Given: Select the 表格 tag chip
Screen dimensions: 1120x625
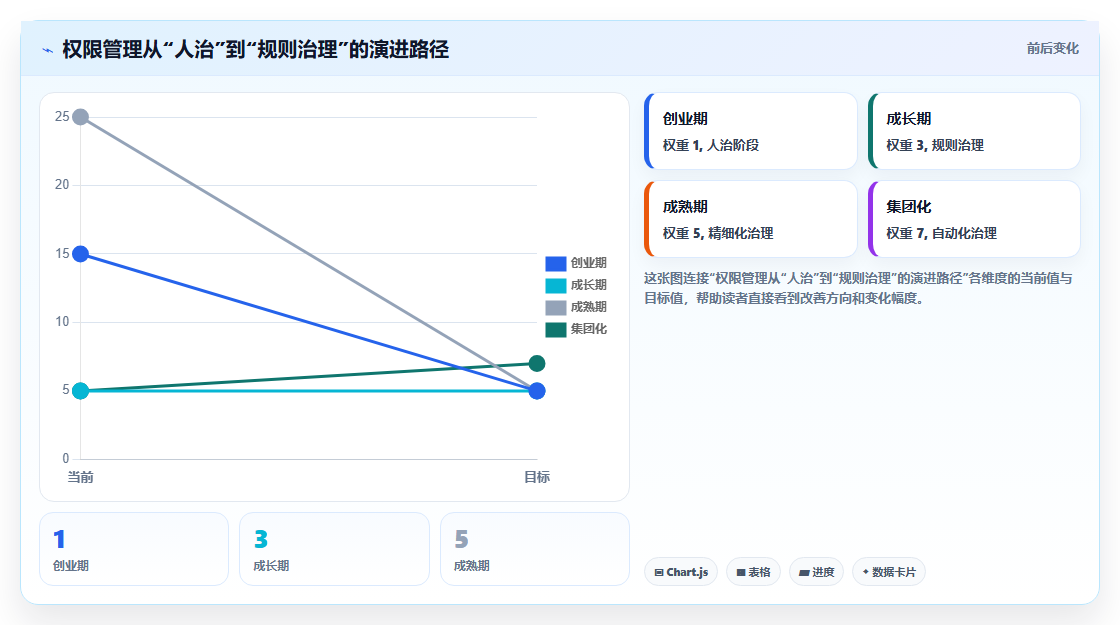Looking at the screenshot, I should coord(753,572).
